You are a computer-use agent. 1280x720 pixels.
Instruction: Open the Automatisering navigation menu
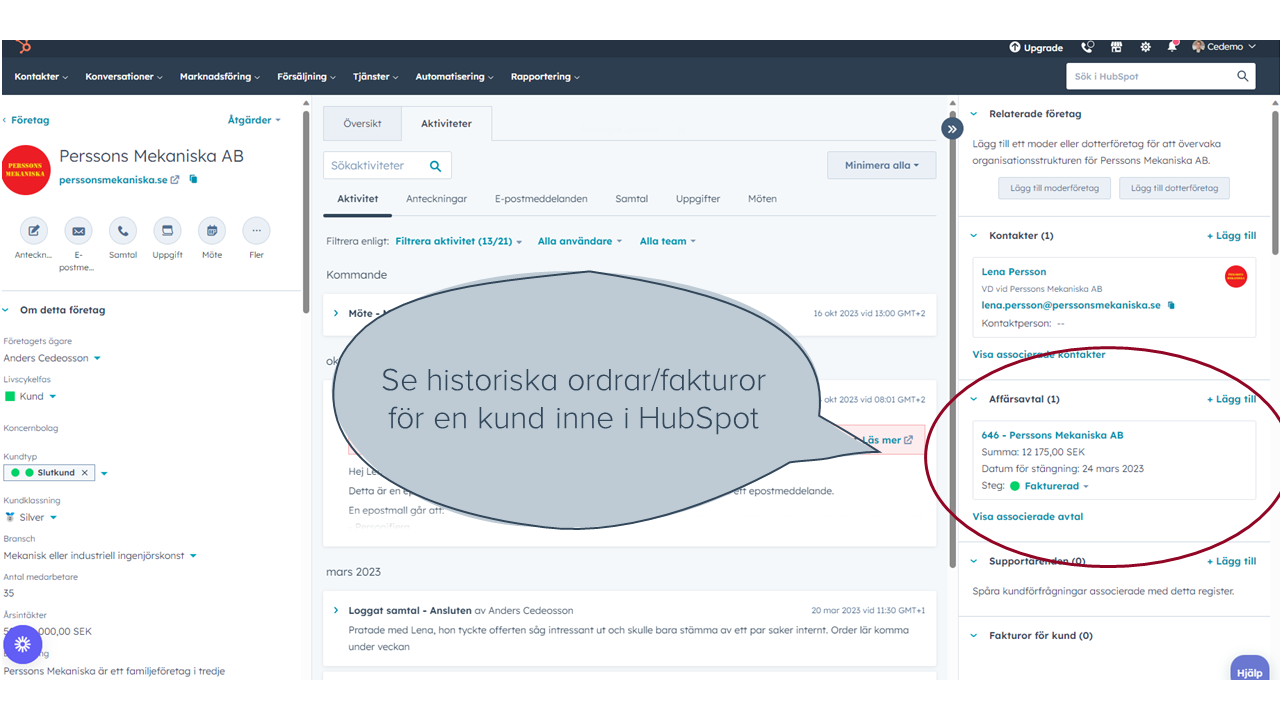coord(455,77)
